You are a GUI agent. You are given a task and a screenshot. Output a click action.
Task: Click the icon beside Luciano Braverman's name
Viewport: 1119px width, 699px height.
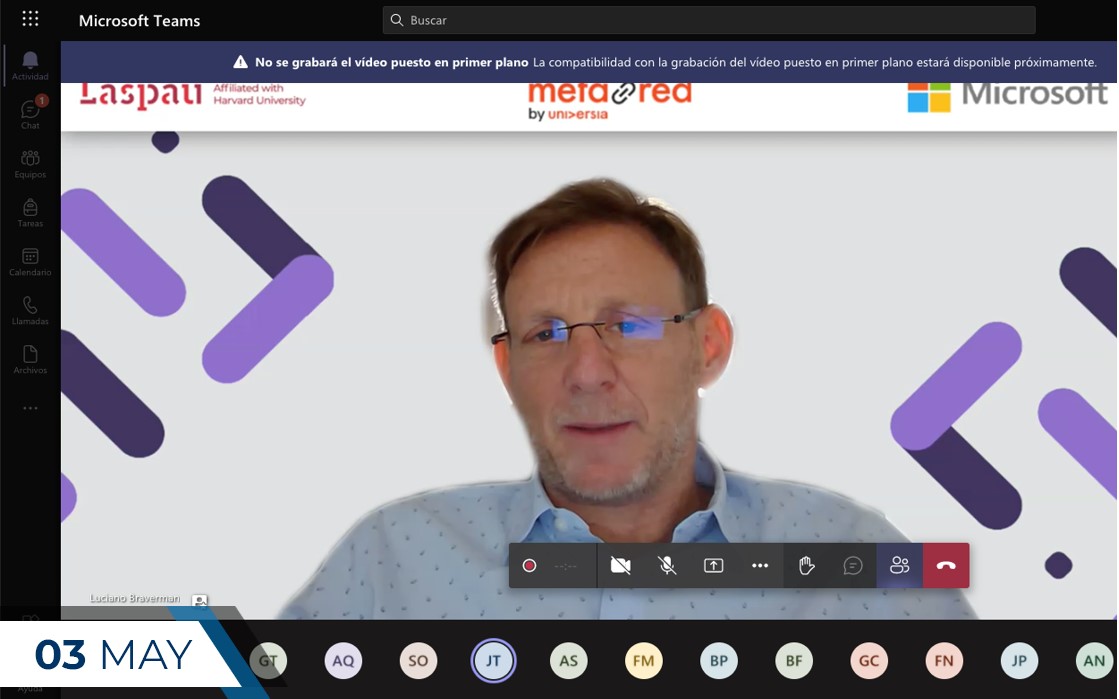tap(201, 600)
